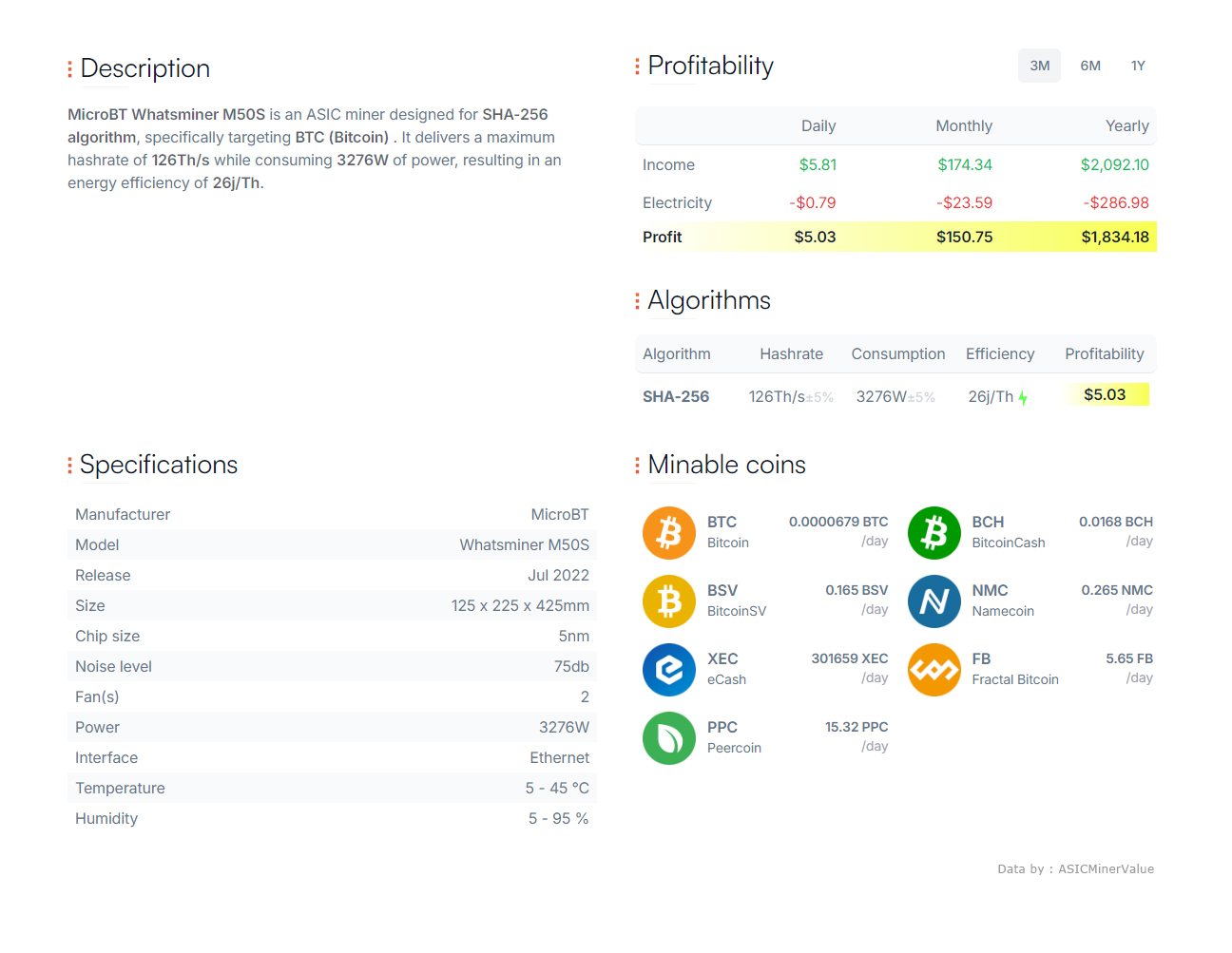Click the blue Namecoin NMC coin icon
1232x953 pixels.
pyautogui.click(x=934, y=601)
